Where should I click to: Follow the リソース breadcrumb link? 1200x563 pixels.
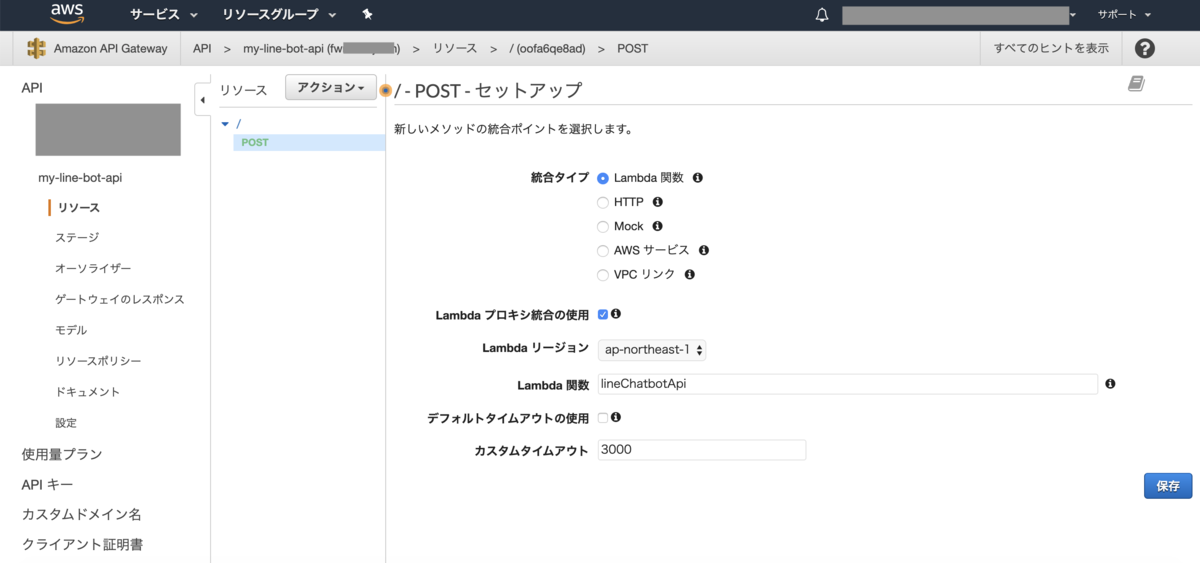click(455, 48)
